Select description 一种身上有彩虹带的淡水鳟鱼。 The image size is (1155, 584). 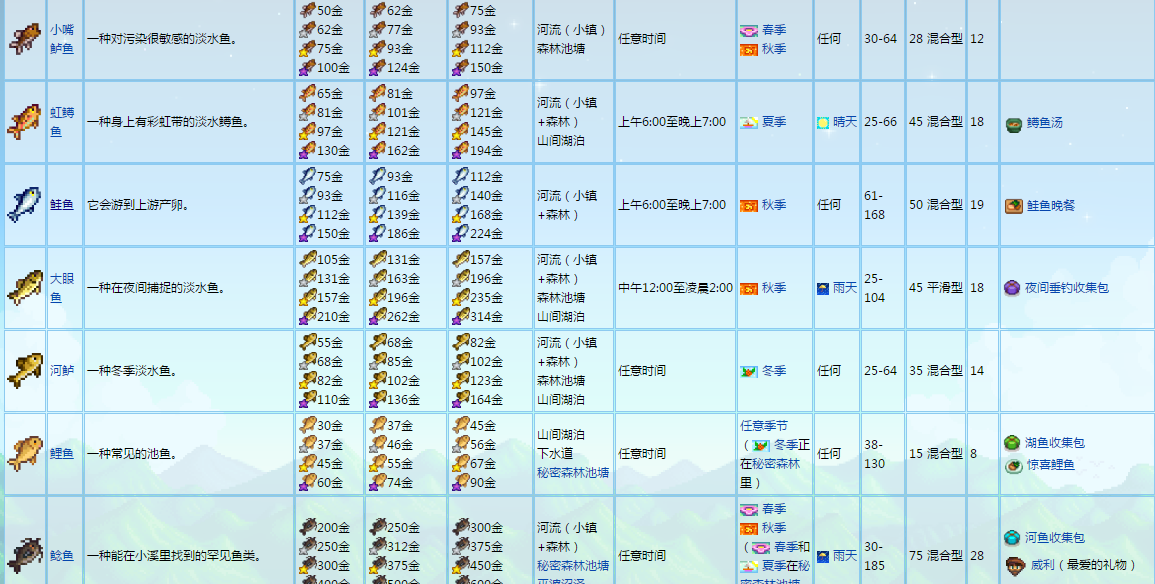coord(169,122)
